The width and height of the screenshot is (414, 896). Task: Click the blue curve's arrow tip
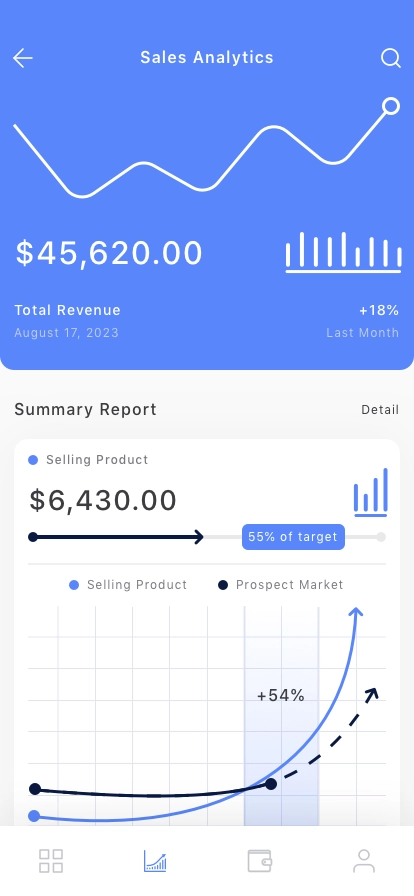click(x=356, y=612)
